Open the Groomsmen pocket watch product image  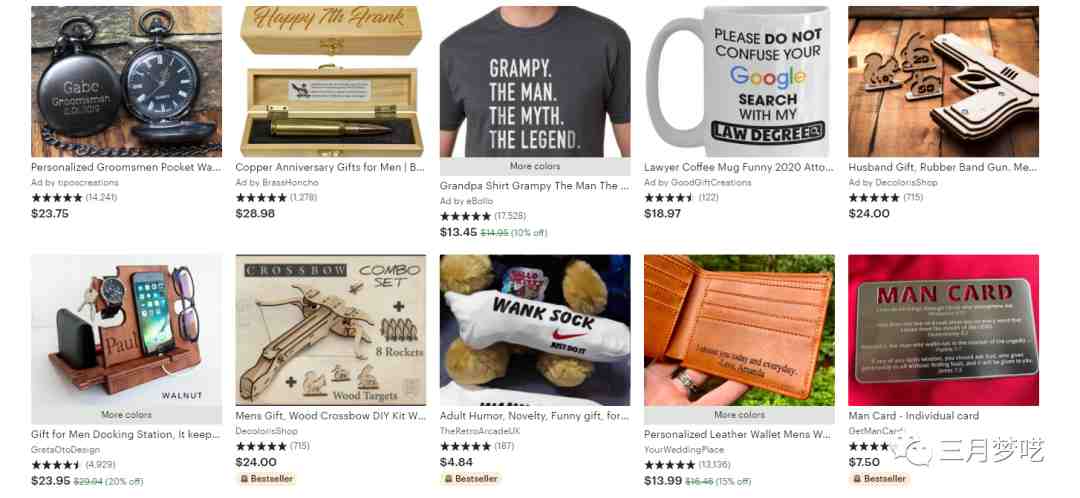click(x=127, y=82)
